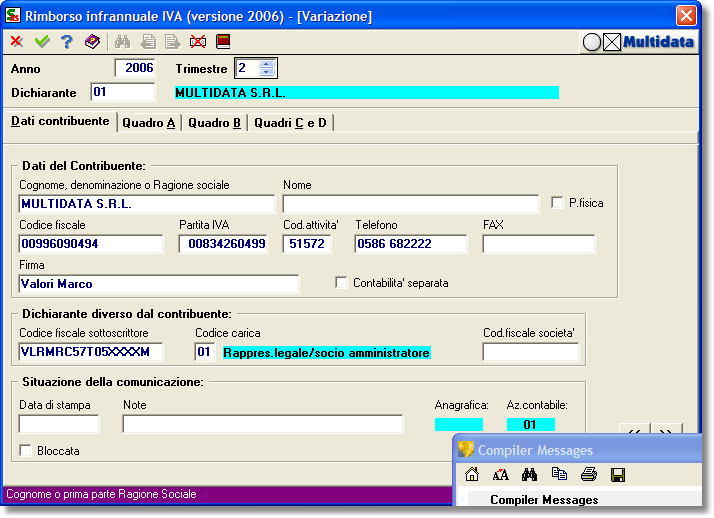Click the Anno field showing 2006
Screen dimensions: 714x518
coord(135,68)
